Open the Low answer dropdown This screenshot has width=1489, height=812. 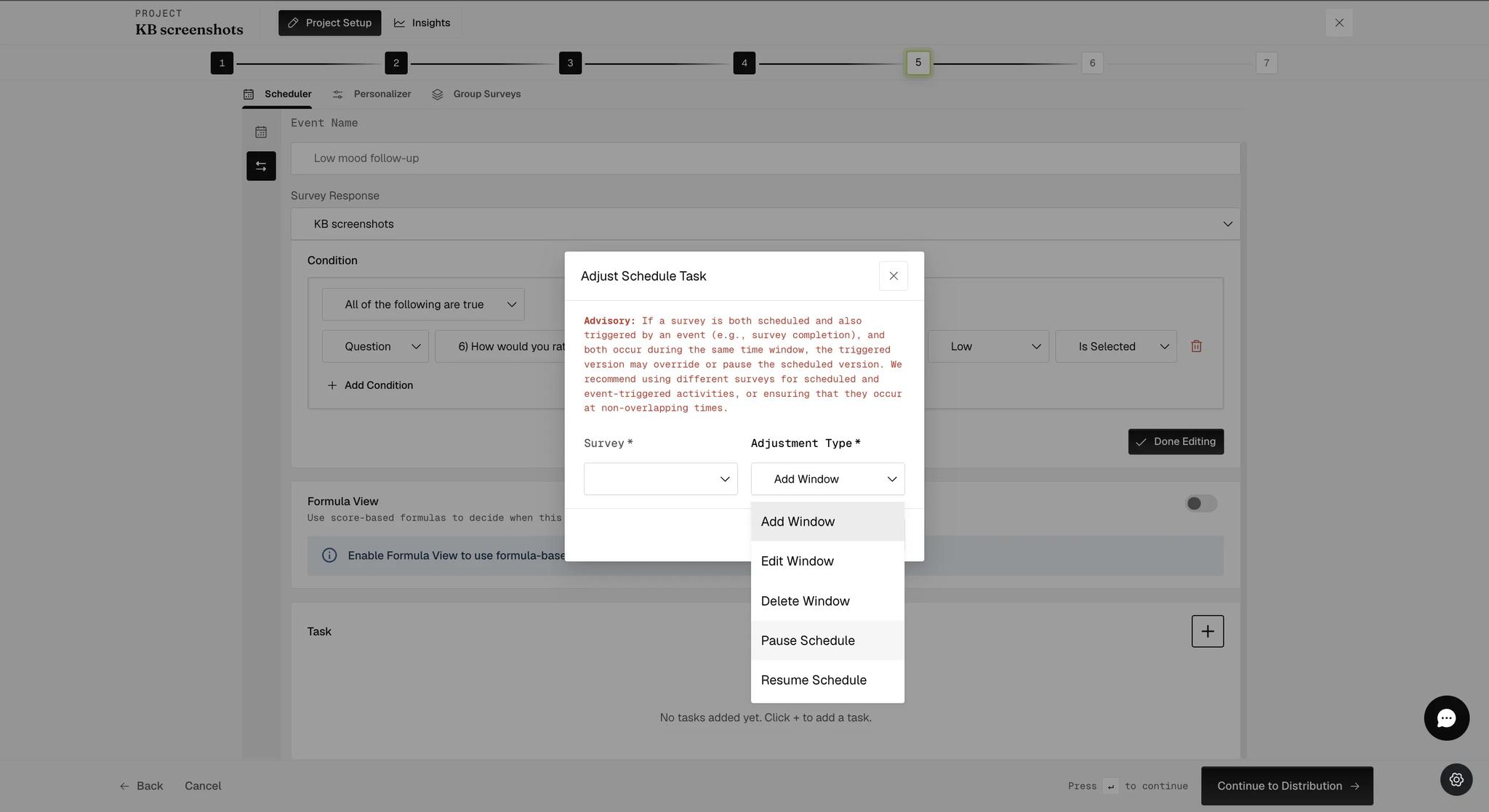coord(988,347)
